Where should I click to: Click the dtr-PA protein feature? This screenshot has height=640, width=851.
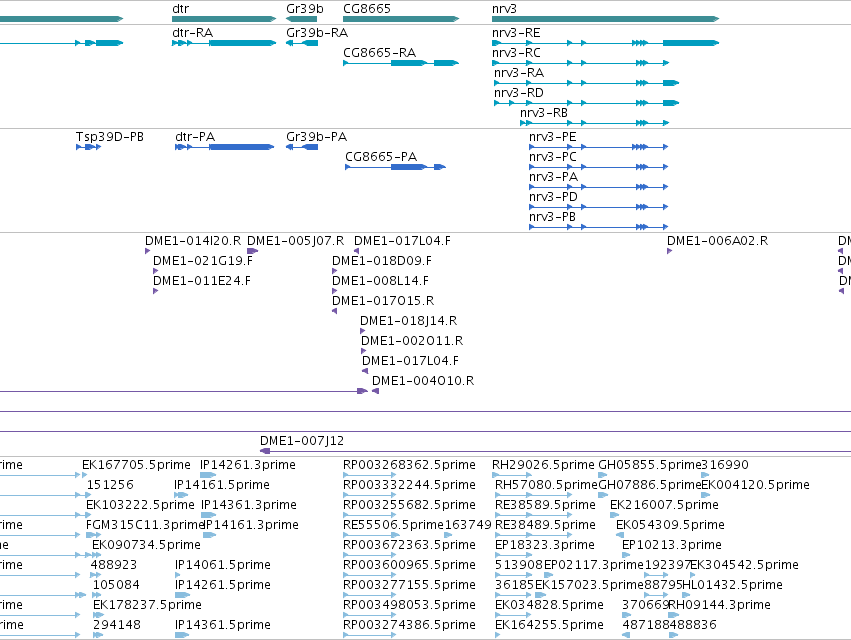click(225, 147)
